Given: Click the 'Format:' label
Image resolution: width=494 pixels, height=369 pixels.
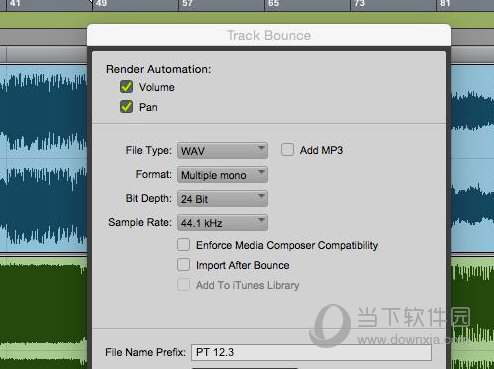Looking at the screenshot, I should pos(154,174).
